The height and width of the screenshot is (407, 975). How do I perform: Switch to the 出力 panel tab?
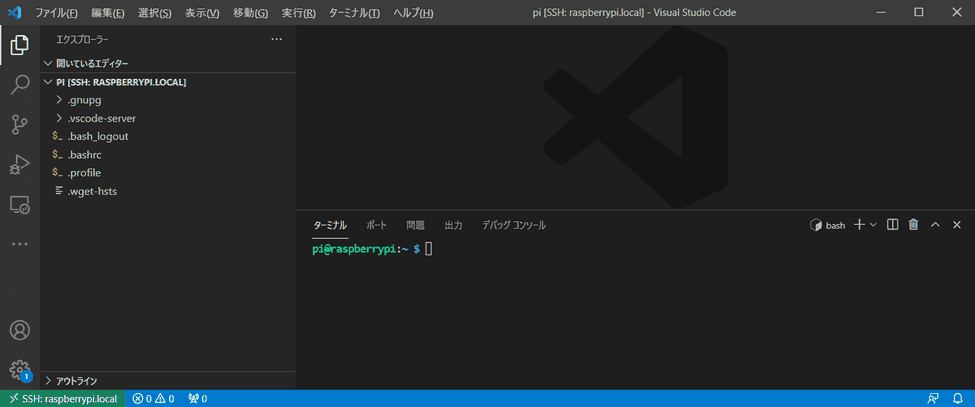pos(453,225)
